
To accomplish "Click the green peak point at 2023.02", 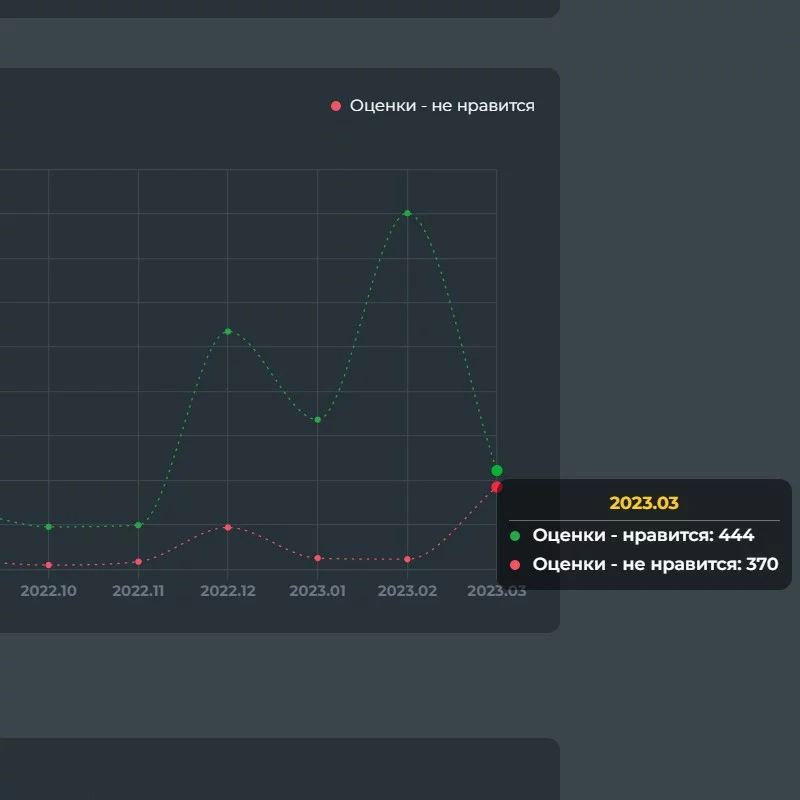I will pyautogui.click(x=407, y=213).
